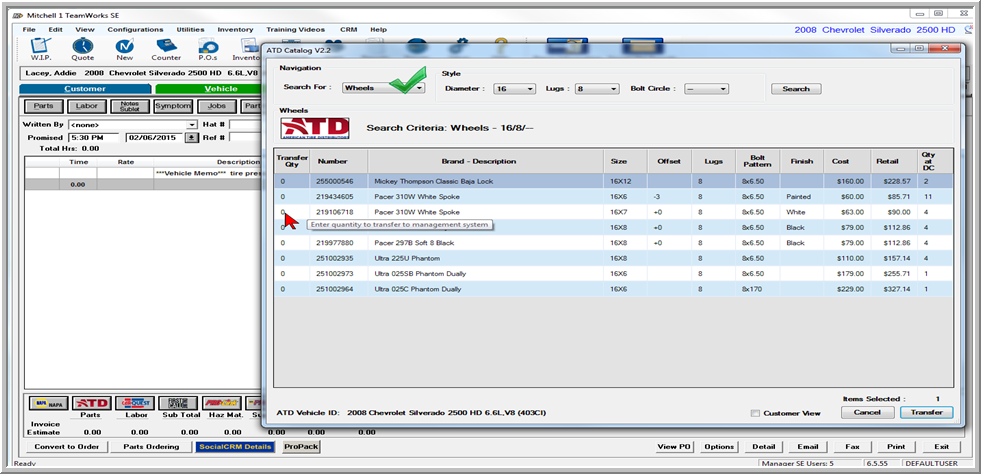The height and width of the screenshot is (474, 981).
Task: Click the Labor button
Action: click(87, 106)
